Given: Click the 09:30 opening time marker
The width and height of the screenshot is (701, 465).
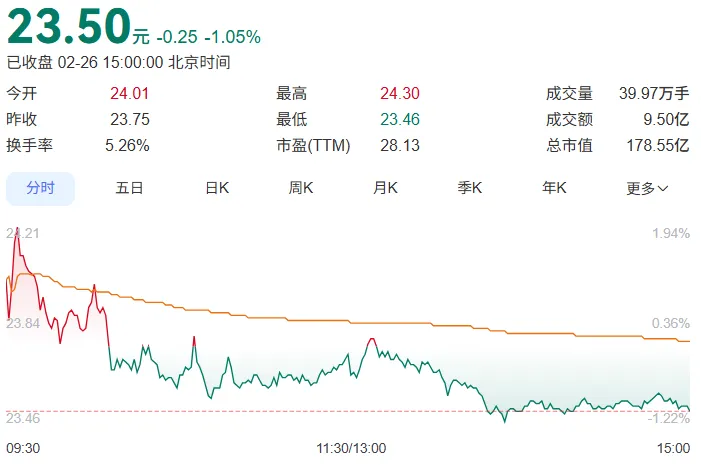Looking at the screenshot, I should tap(23, 448).
